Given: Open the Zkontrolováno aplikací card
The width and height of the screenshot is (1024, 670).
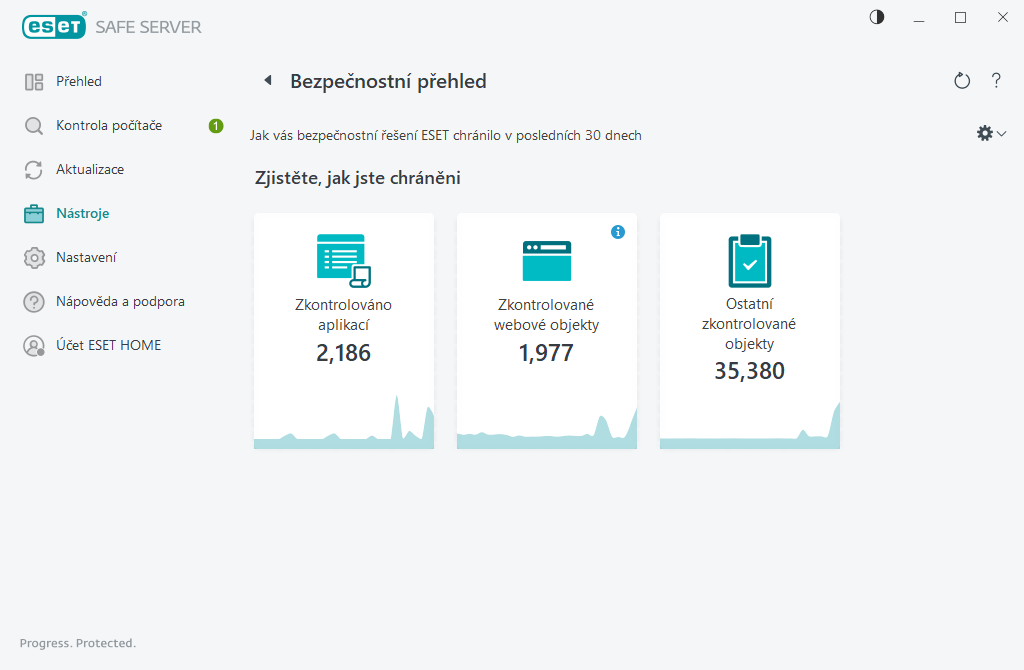Looking at the screenshot, I should 344,330.
